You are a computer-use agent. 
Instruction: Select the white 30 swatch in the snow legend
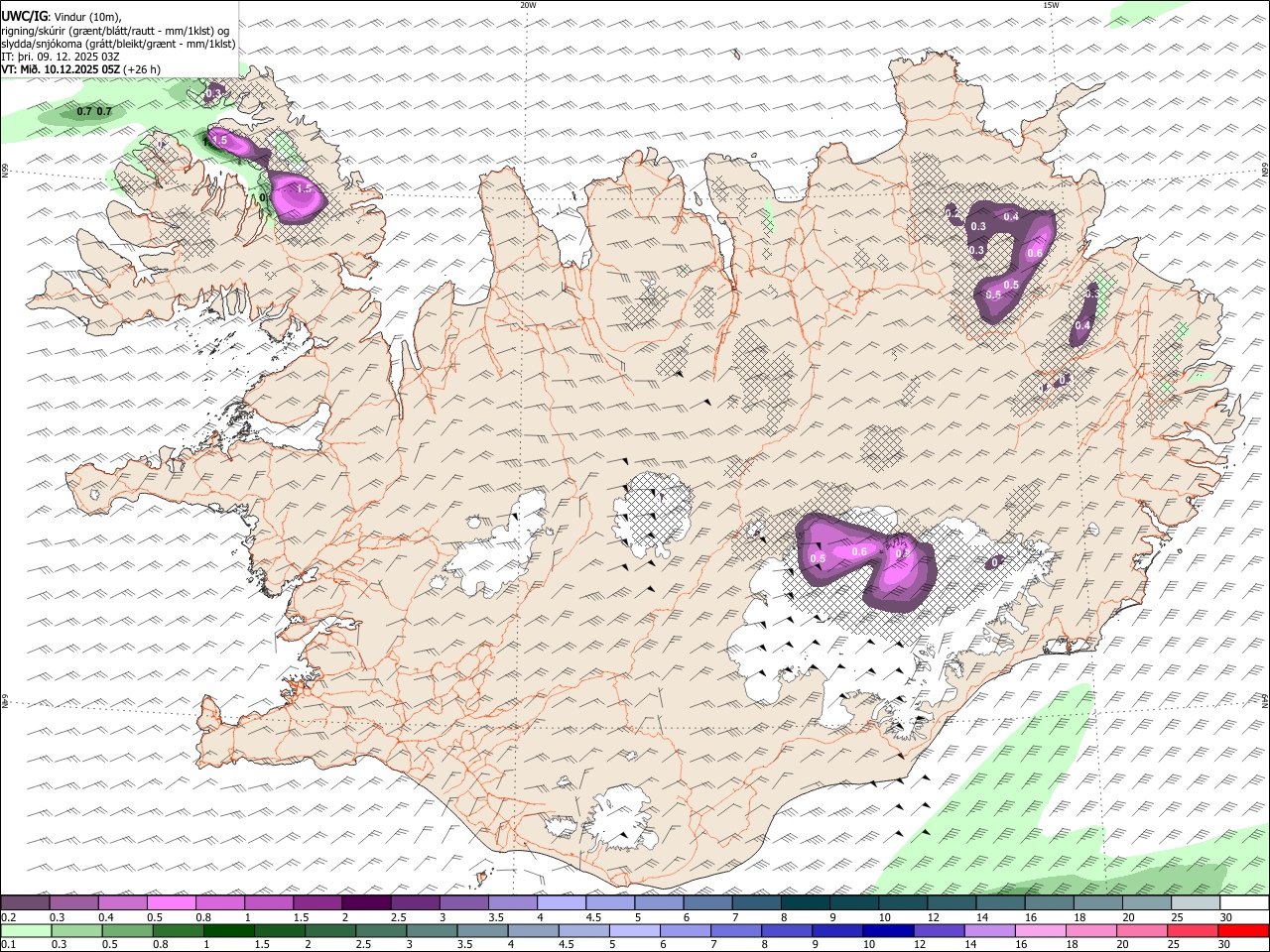pos(1245,903)
